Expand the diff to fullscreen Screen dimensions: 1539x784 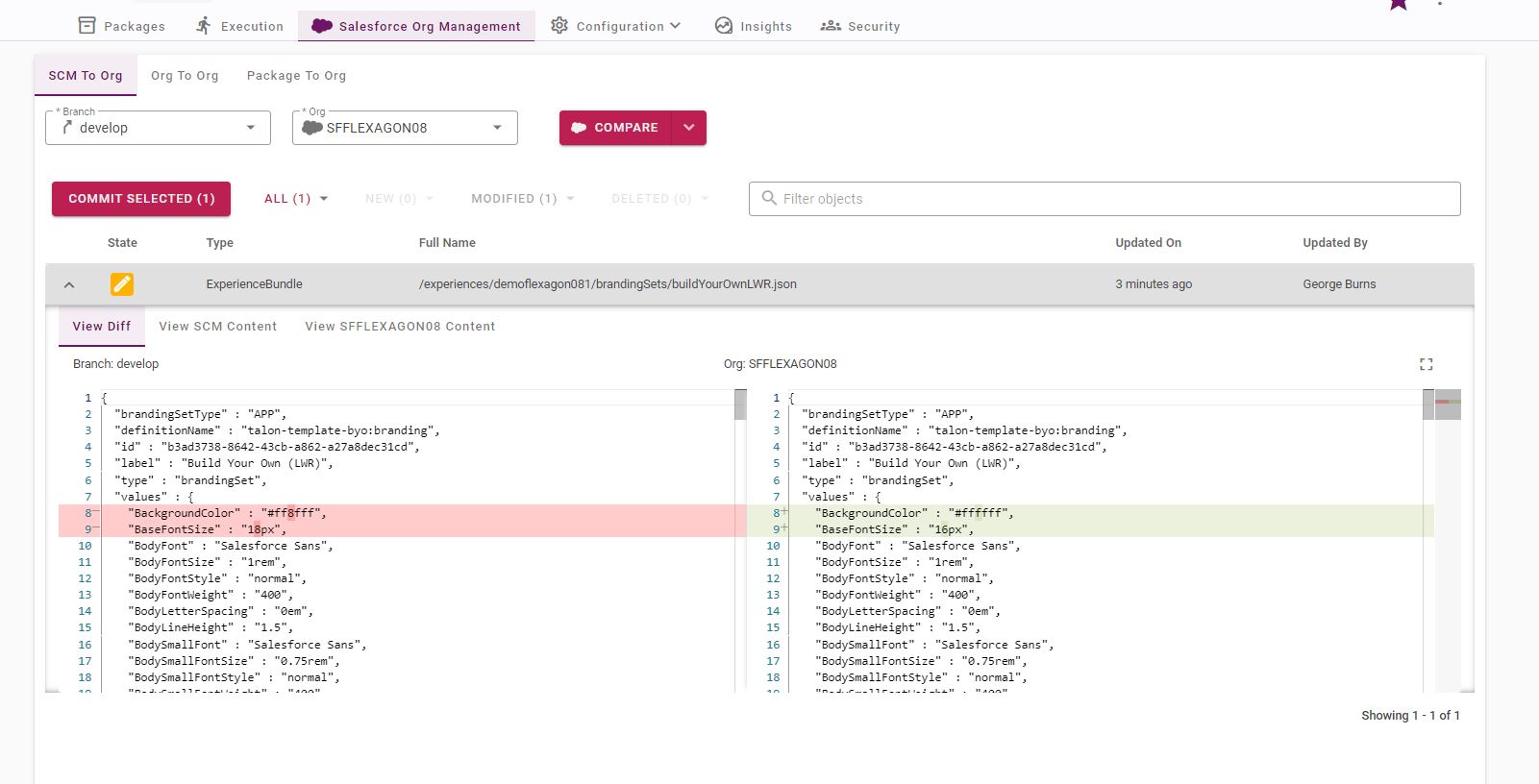(1427, 364)
